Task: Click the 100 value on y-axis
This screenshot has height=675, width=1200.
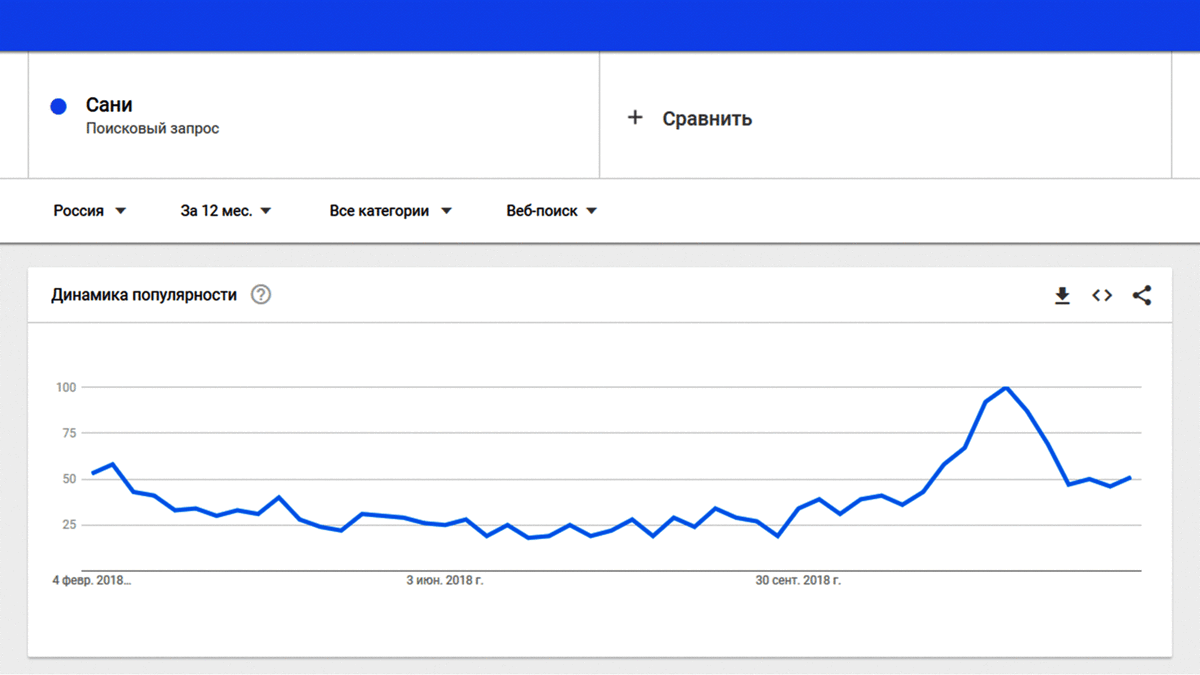Action: [66, 387]
